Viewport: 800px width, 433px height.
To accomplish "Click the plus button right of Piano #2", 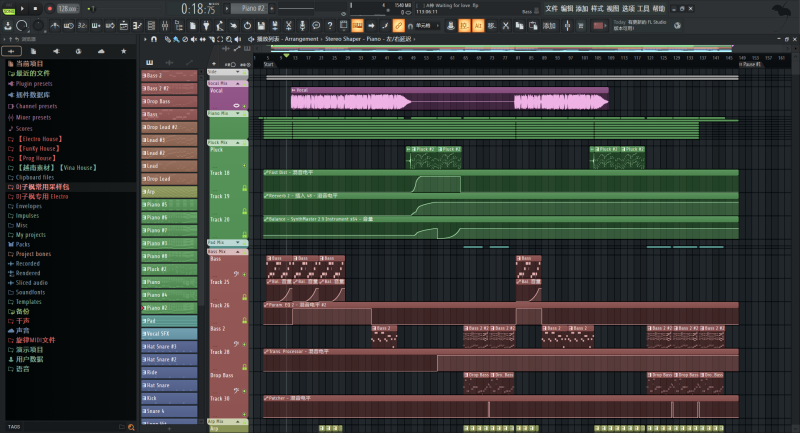I will click(x=272, y=8).
